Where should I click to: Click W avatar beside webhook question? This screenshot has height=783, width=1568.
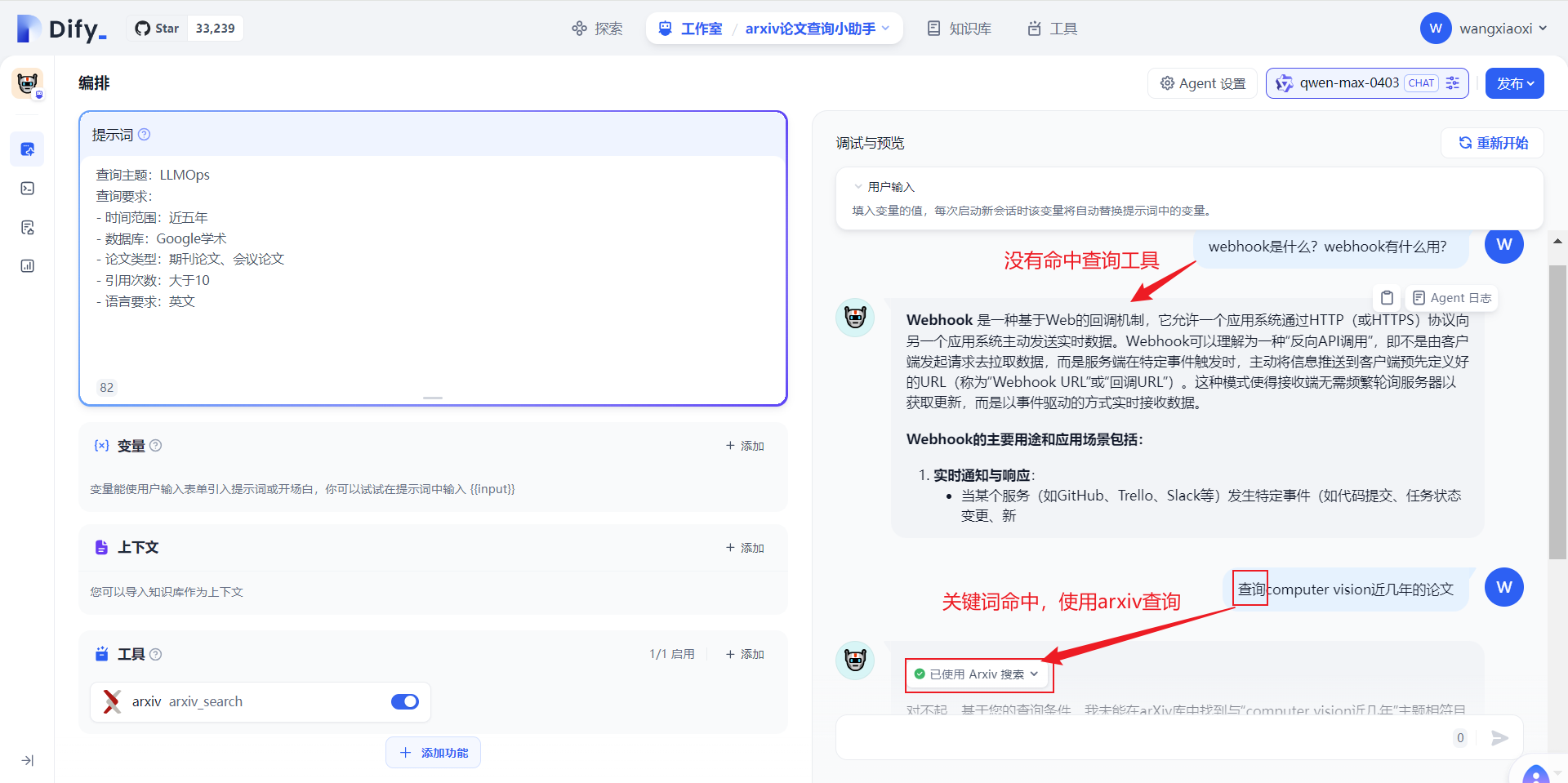[1504, 244]
